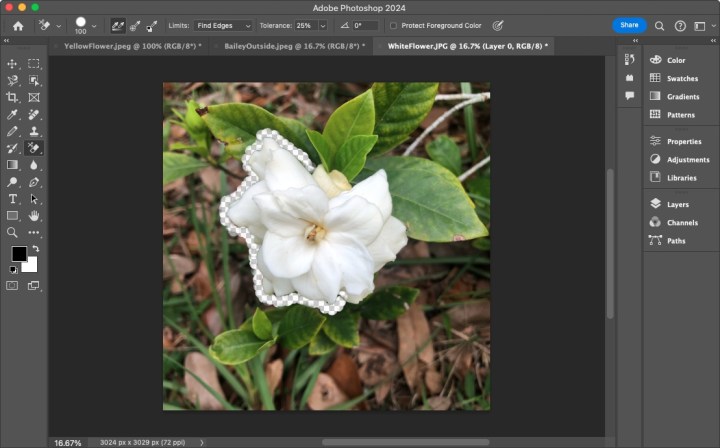
Task: Activate the Zoom tool in toolbar
Action: pos(13,232)
